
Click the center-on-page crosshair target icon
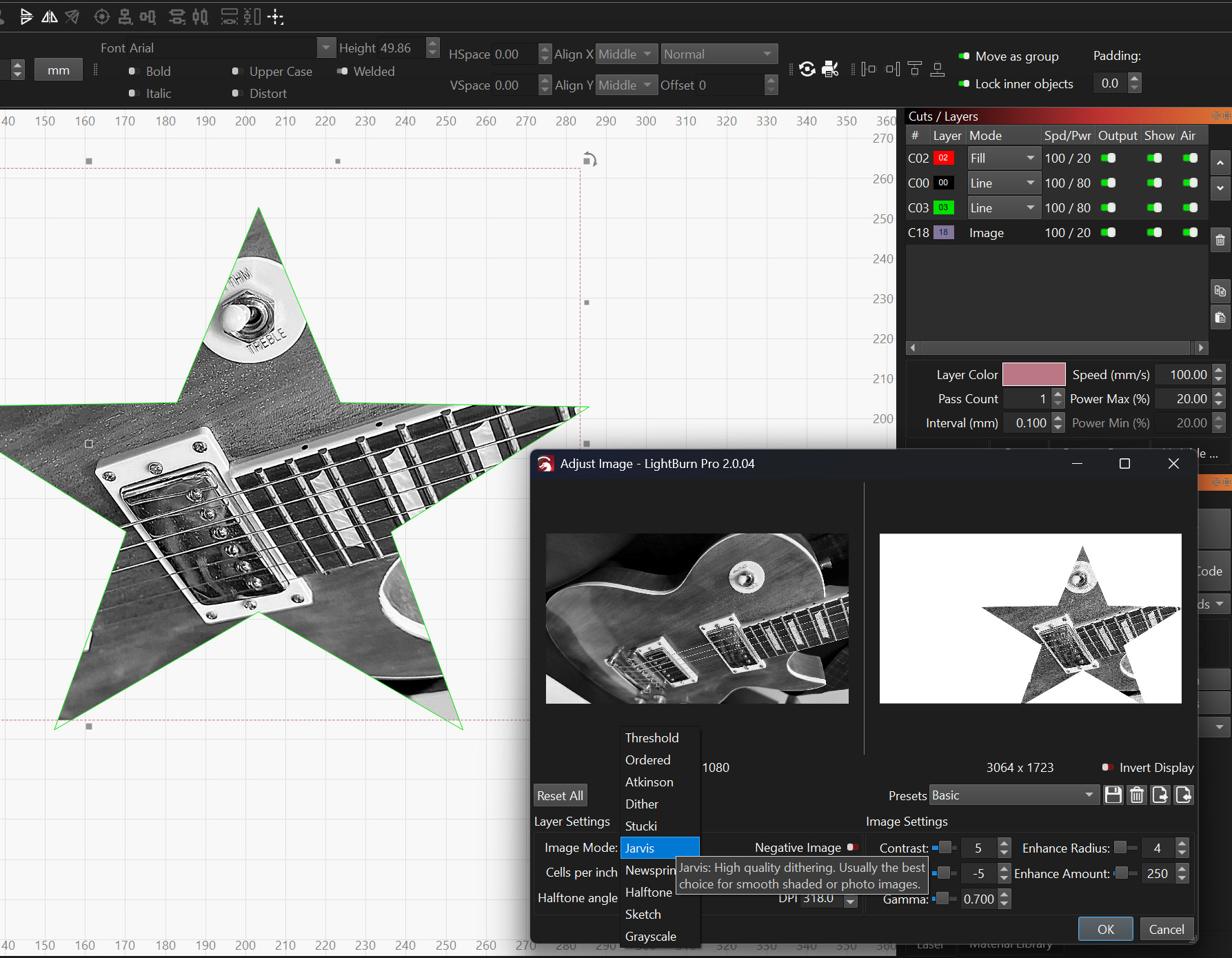pos(101,17)
